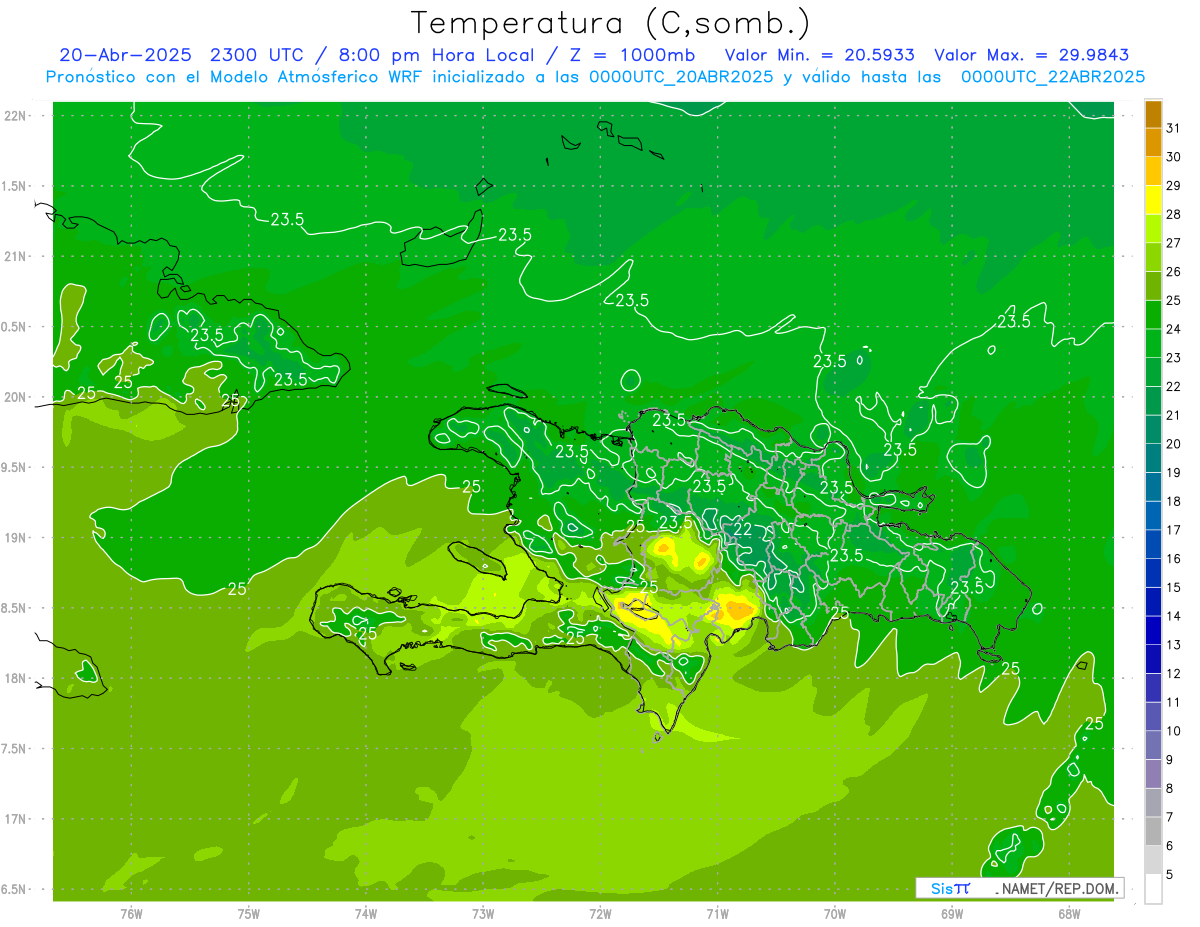Click the "Temperatura (C,somb.)" title
Screen dimensions: 1200x927
[x=611, y=23]
